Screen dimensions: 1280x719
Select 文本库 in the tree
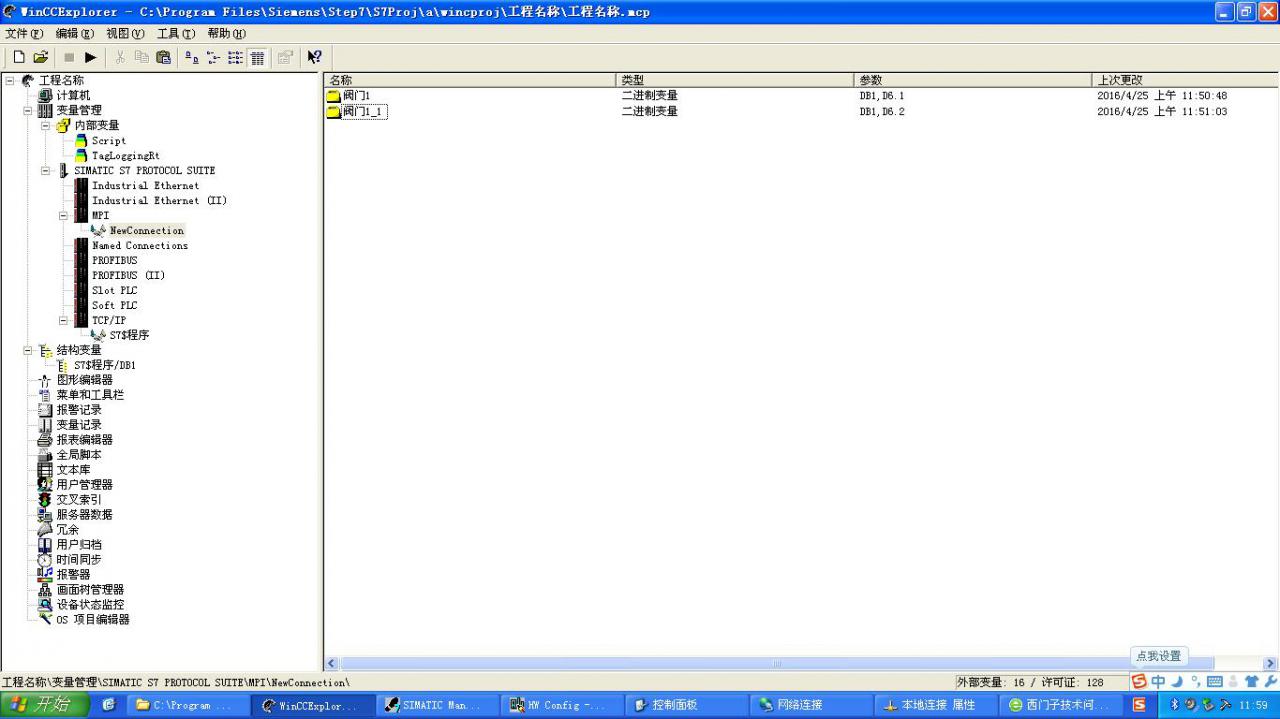pyautogui.click(x=73, y=470)
